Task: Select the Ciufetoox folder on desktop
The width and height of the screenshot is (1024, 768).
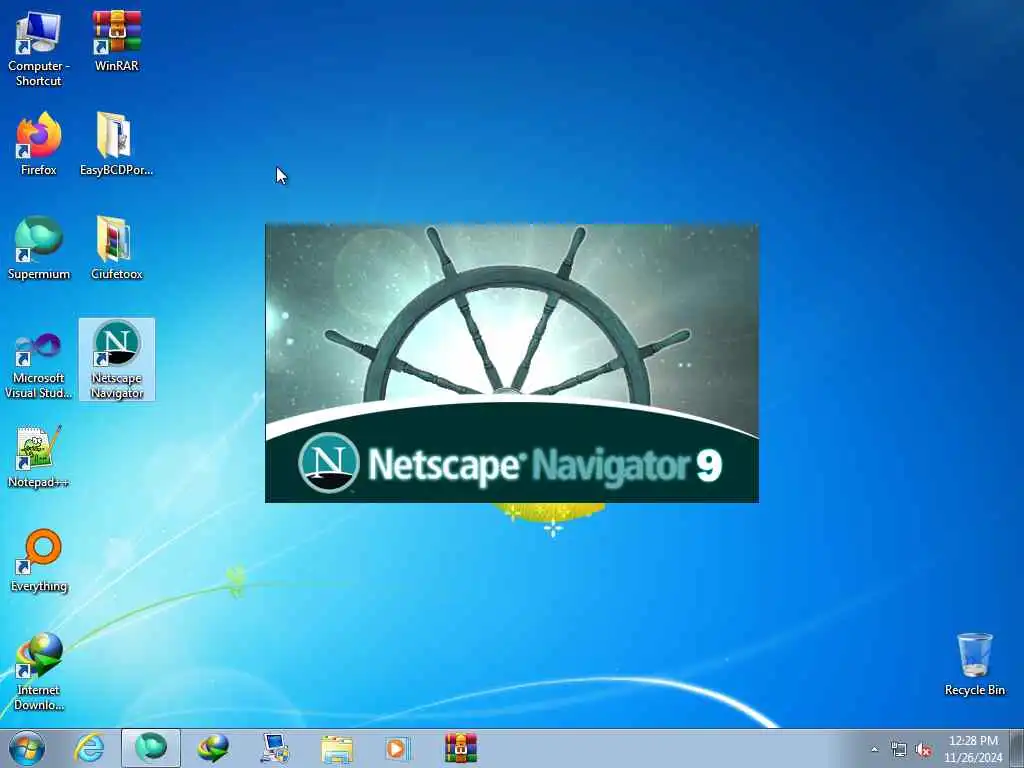Action: (116, 248)
